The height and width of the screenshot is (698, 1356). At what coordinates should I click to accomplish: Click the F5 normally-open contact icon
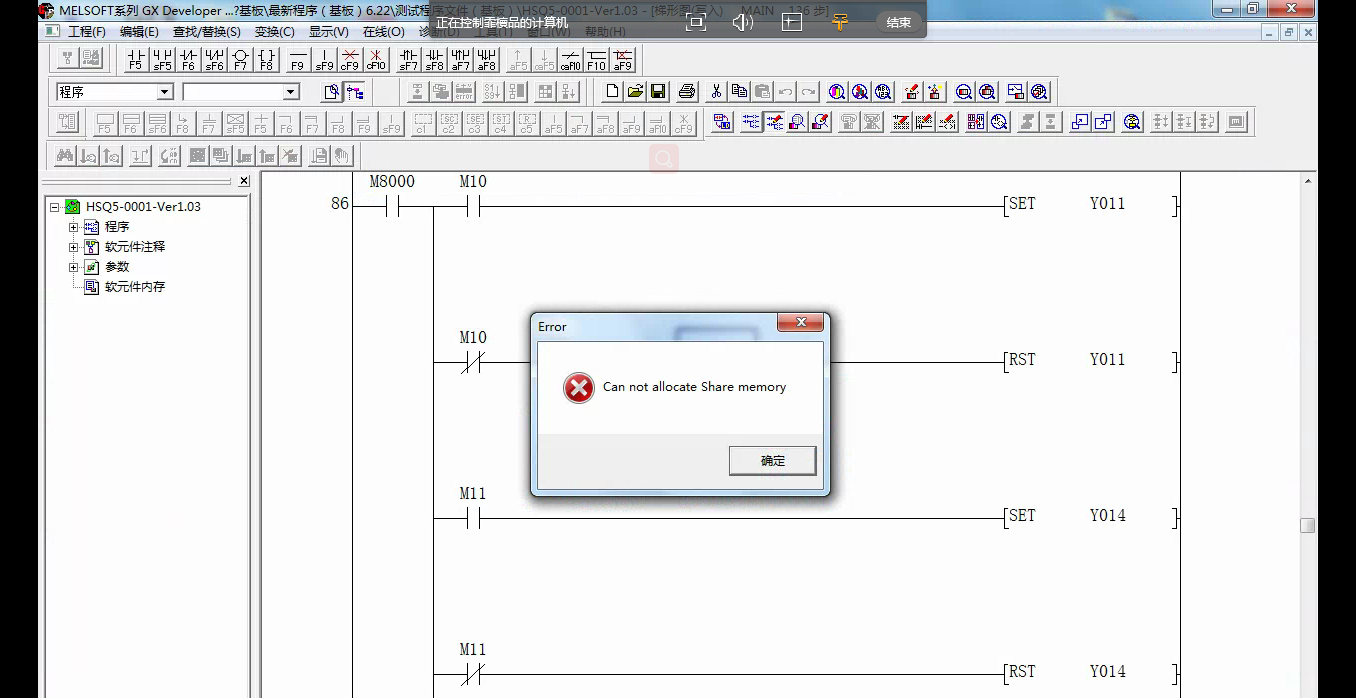point(136,60)
